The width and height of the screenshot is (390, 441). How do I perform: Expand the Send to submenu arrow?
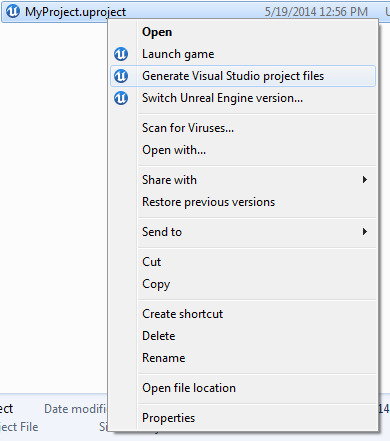click(365, 232)
